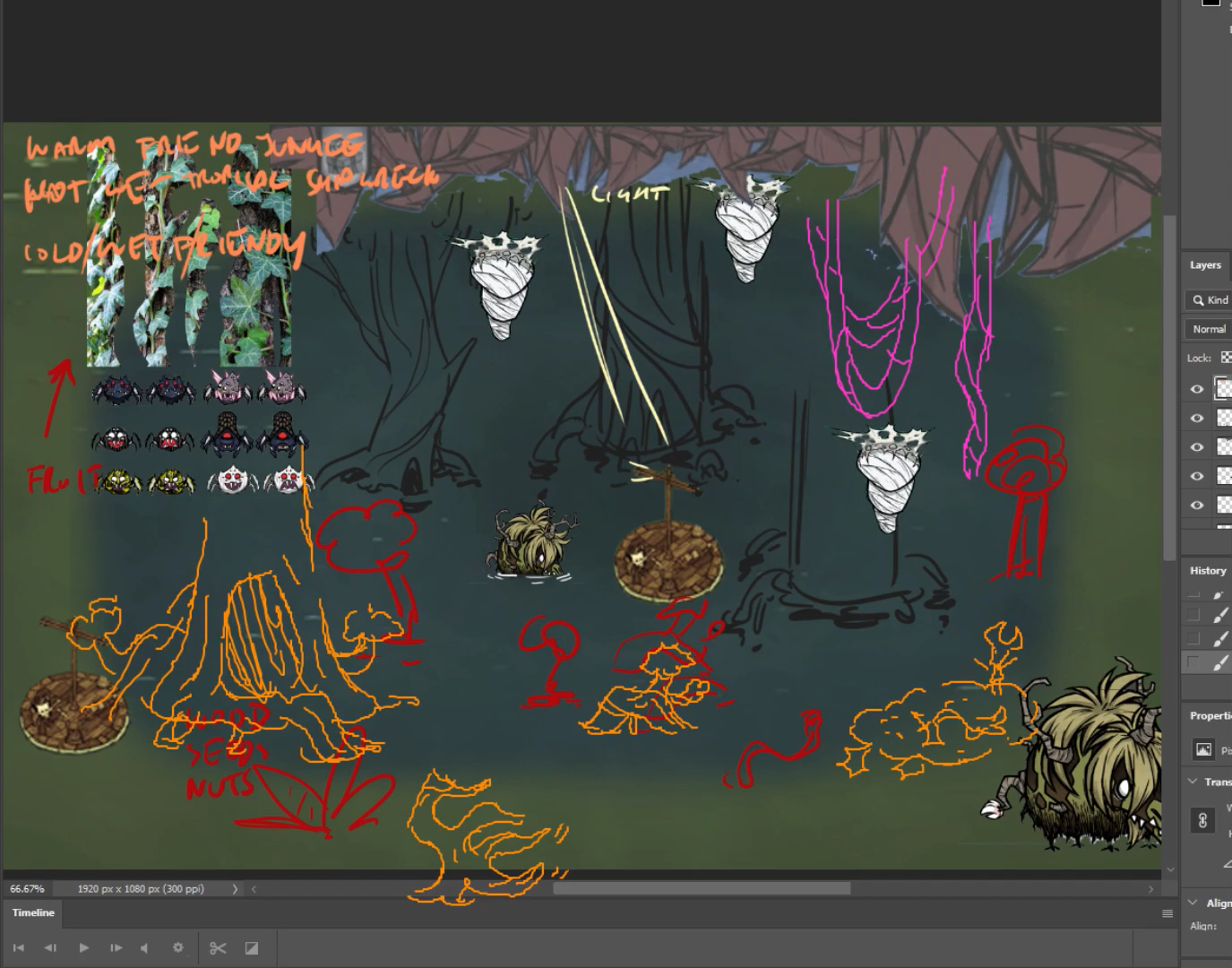The image size is (1232, 968).
Task: Click the transition icon beside the scissors
Action: pos(252,947)
